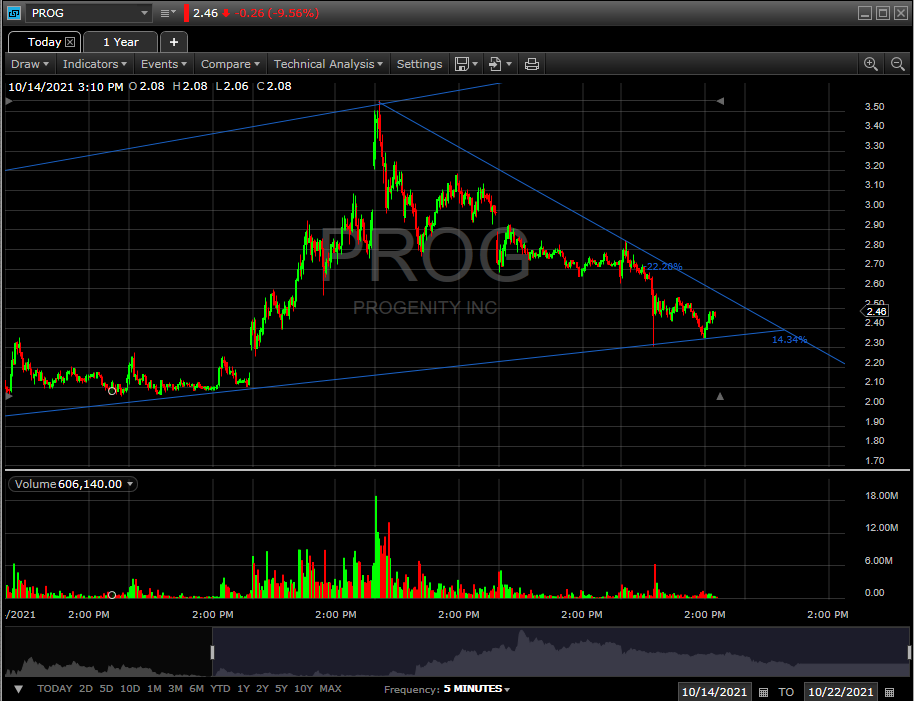
Task: Select the TODAY time range
Action: (x=55, y=689)
